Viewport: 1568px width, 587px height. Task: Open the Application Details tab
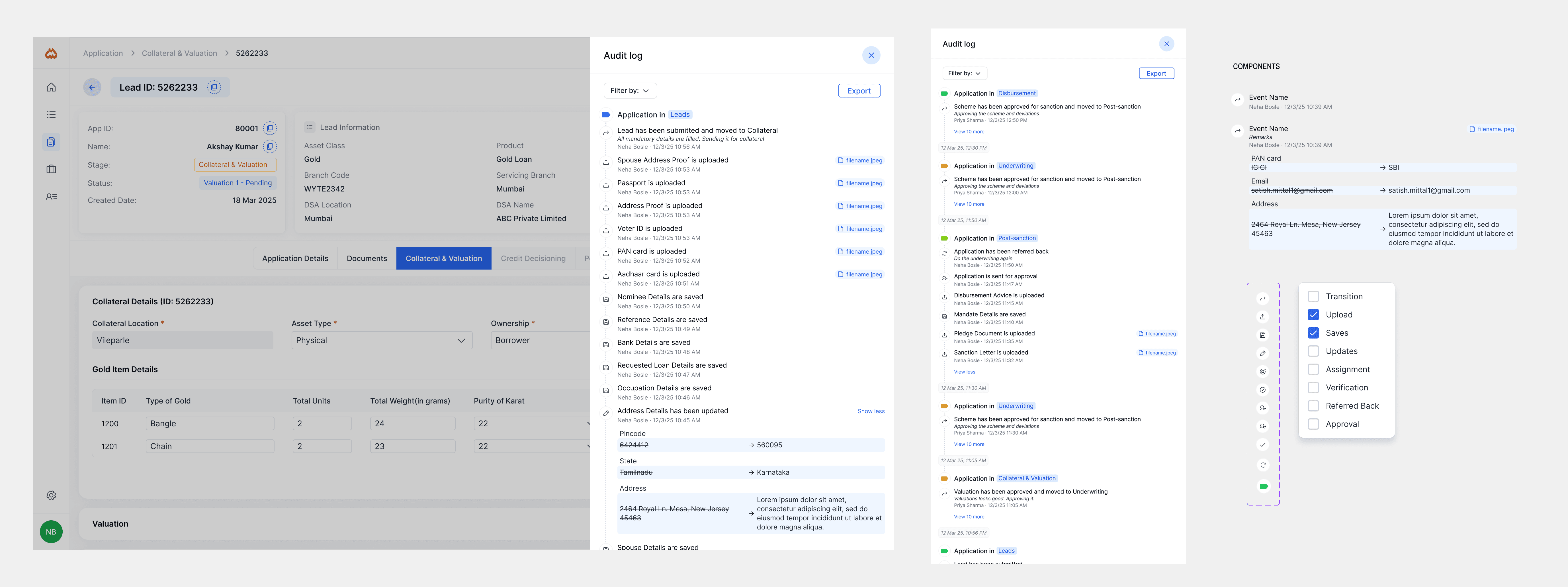click(x=295, y=258)
